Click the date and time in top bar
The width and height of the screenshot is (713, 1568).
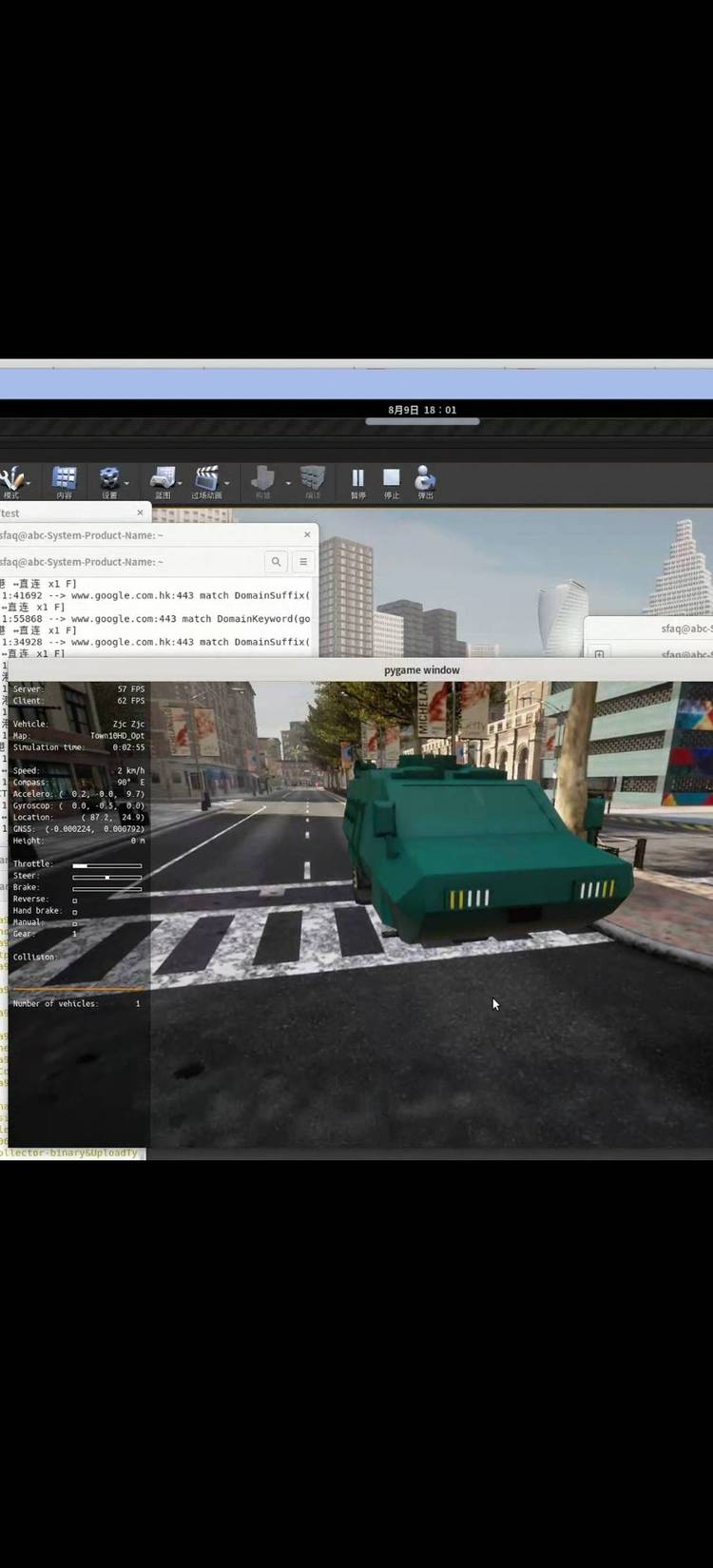pos(422,410)
